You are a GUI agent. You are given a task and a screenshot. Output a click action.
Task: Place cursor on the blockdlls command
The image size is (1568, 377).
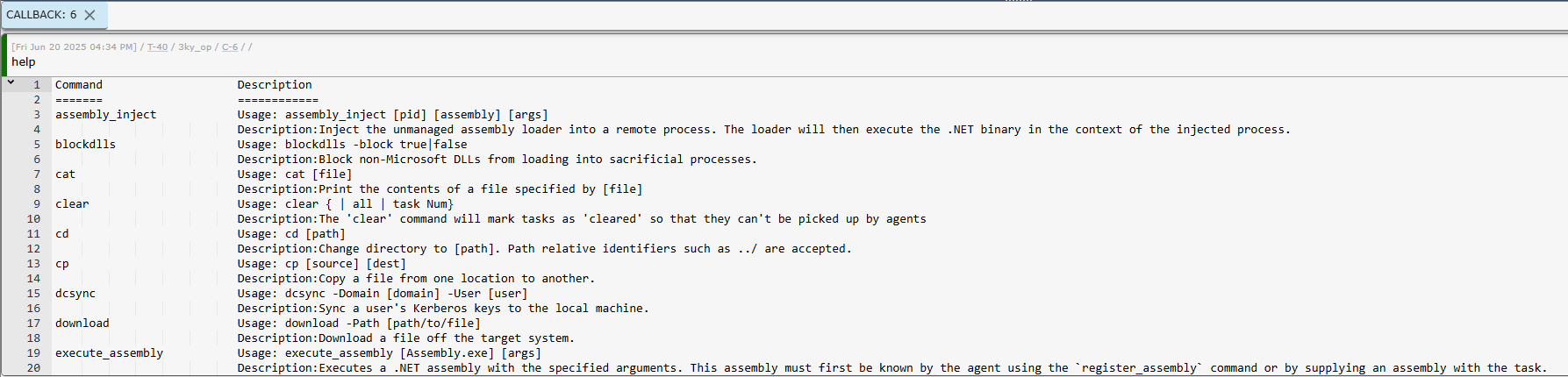point(85,145)
